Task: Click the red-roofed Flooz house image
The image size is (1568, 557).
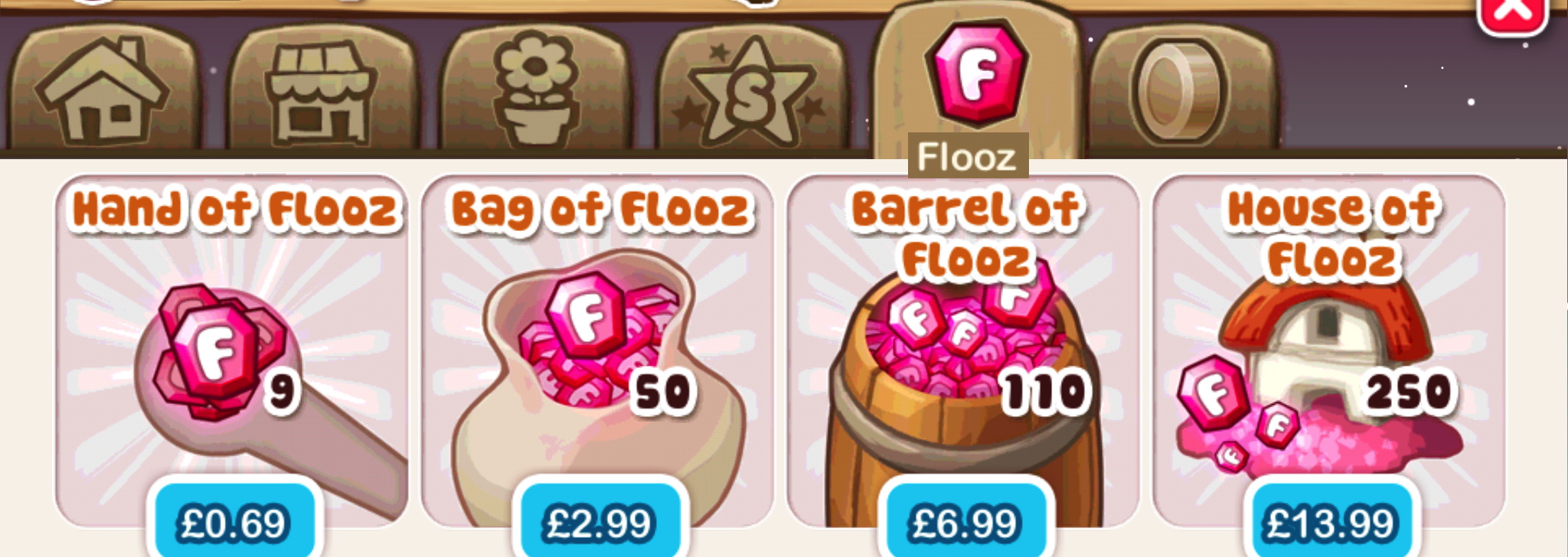Action: click(1320, 367)
